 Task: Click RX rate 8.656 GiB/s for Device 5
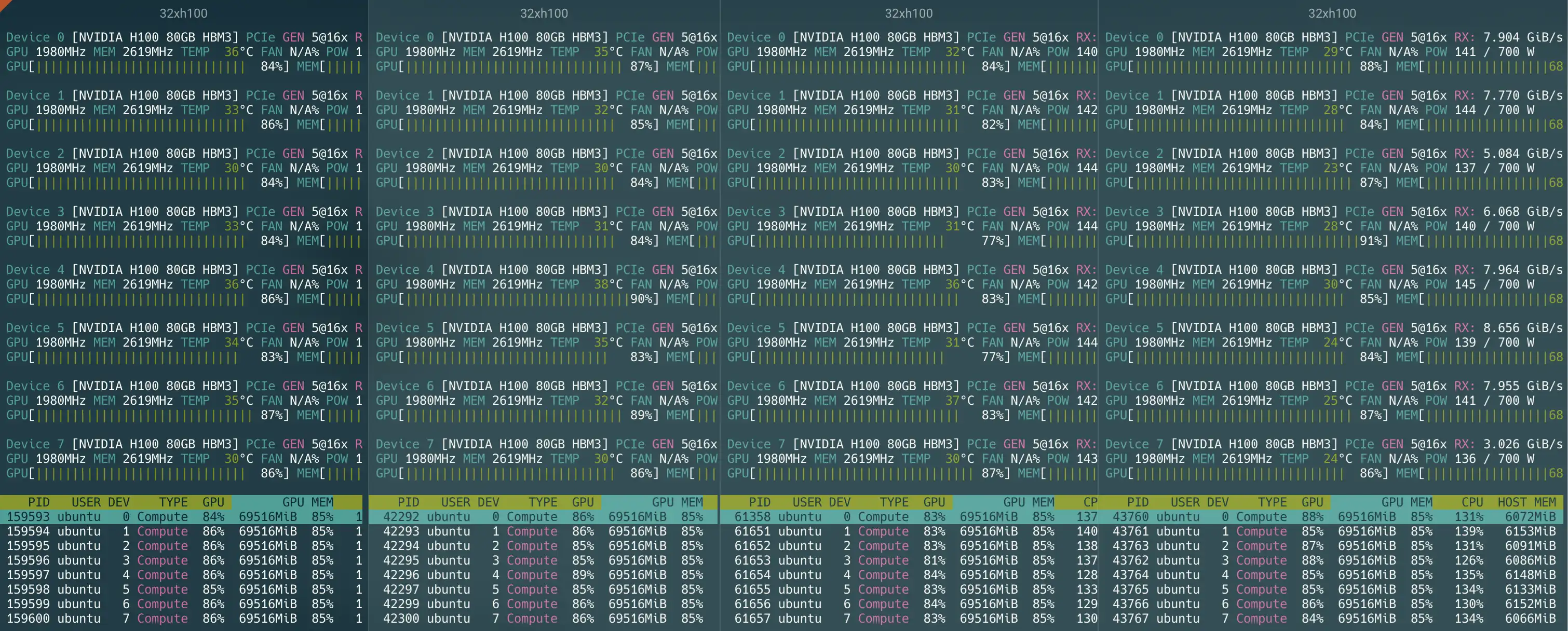coord(1522,328)
